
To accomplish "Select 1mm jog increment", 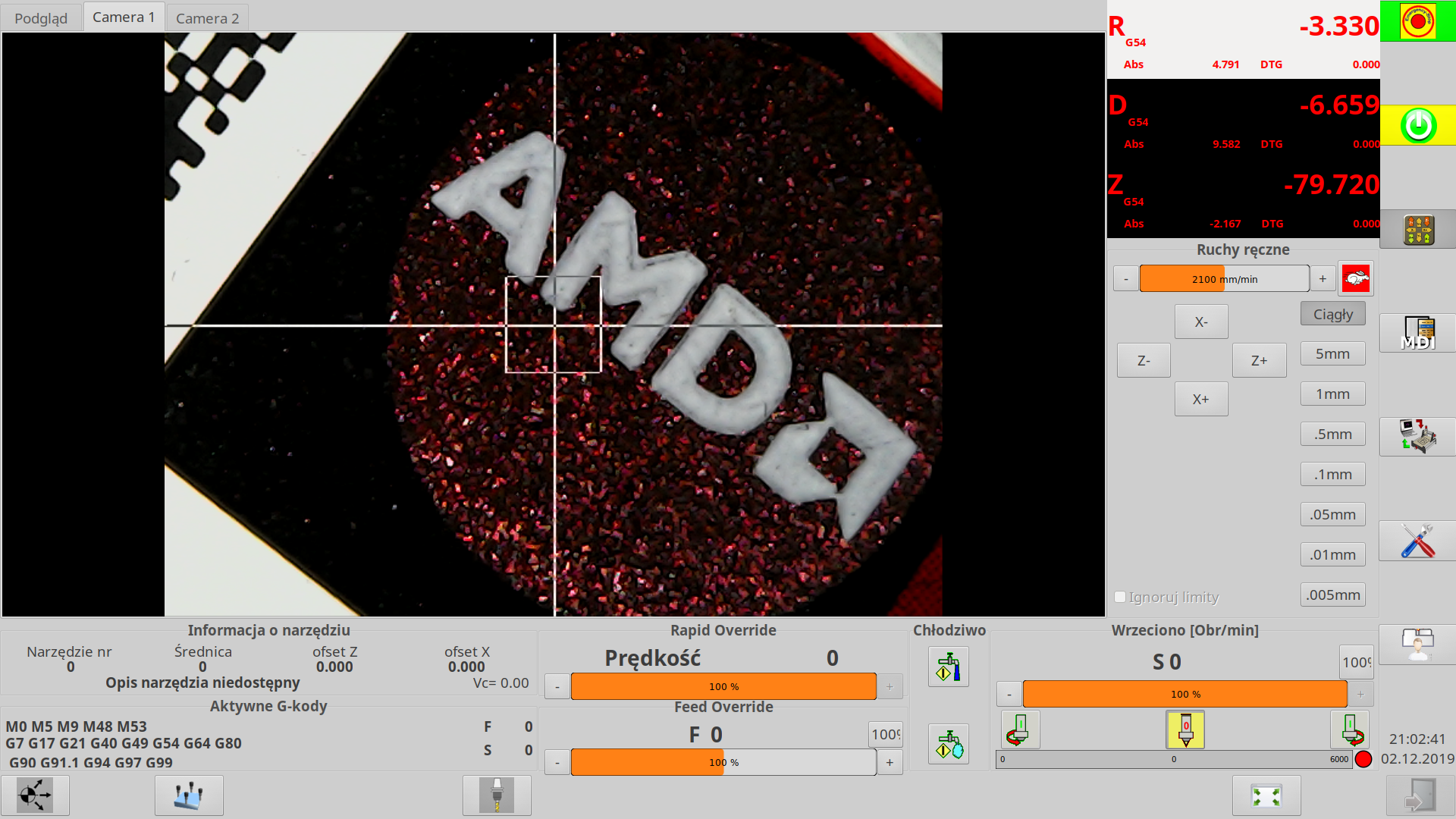I will [x=1332, y=394].
